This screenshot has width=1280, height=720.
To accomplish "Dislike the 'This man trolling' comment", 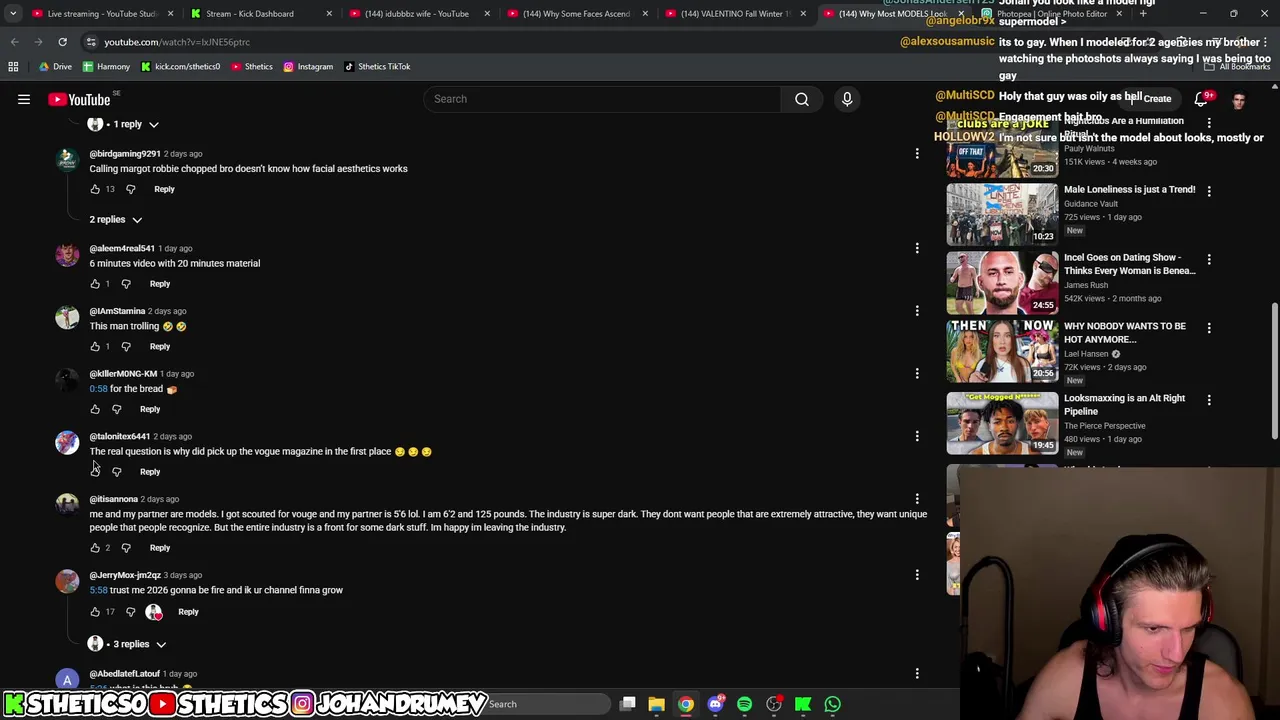I will pos(126,347).
